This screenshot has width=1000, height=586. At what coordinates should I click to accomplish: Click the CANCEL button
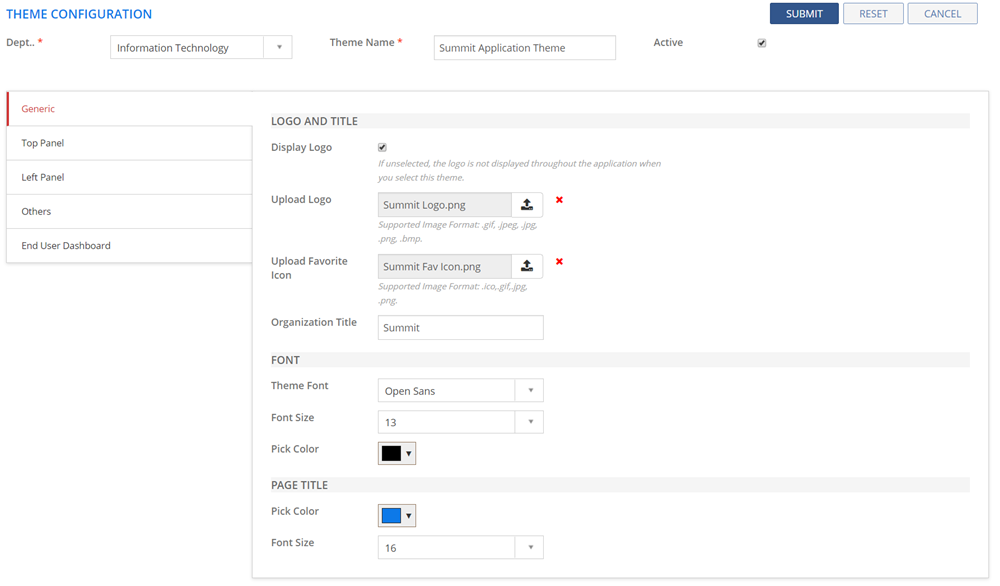point(942,14)
